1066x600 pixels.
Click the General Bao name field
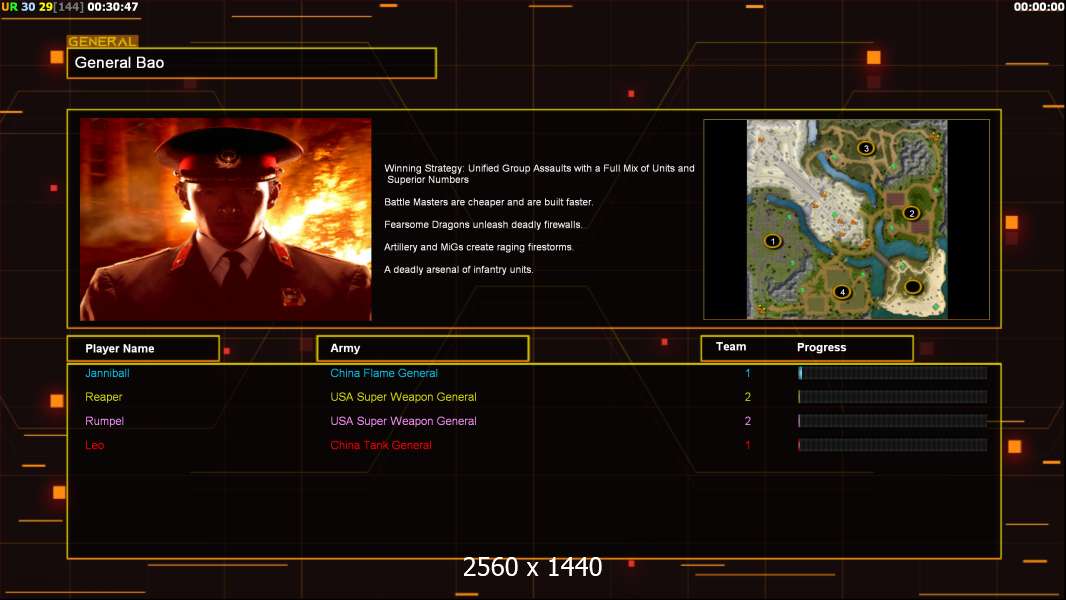click(x=252, y=63)
